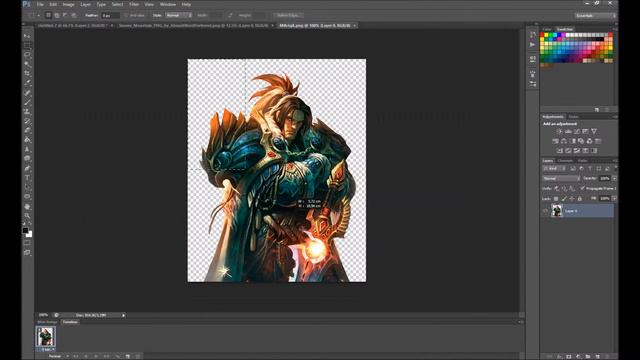
Task: Click Add to selection icon in options bar
Action: pyautogui.click(x=57, y=15)
